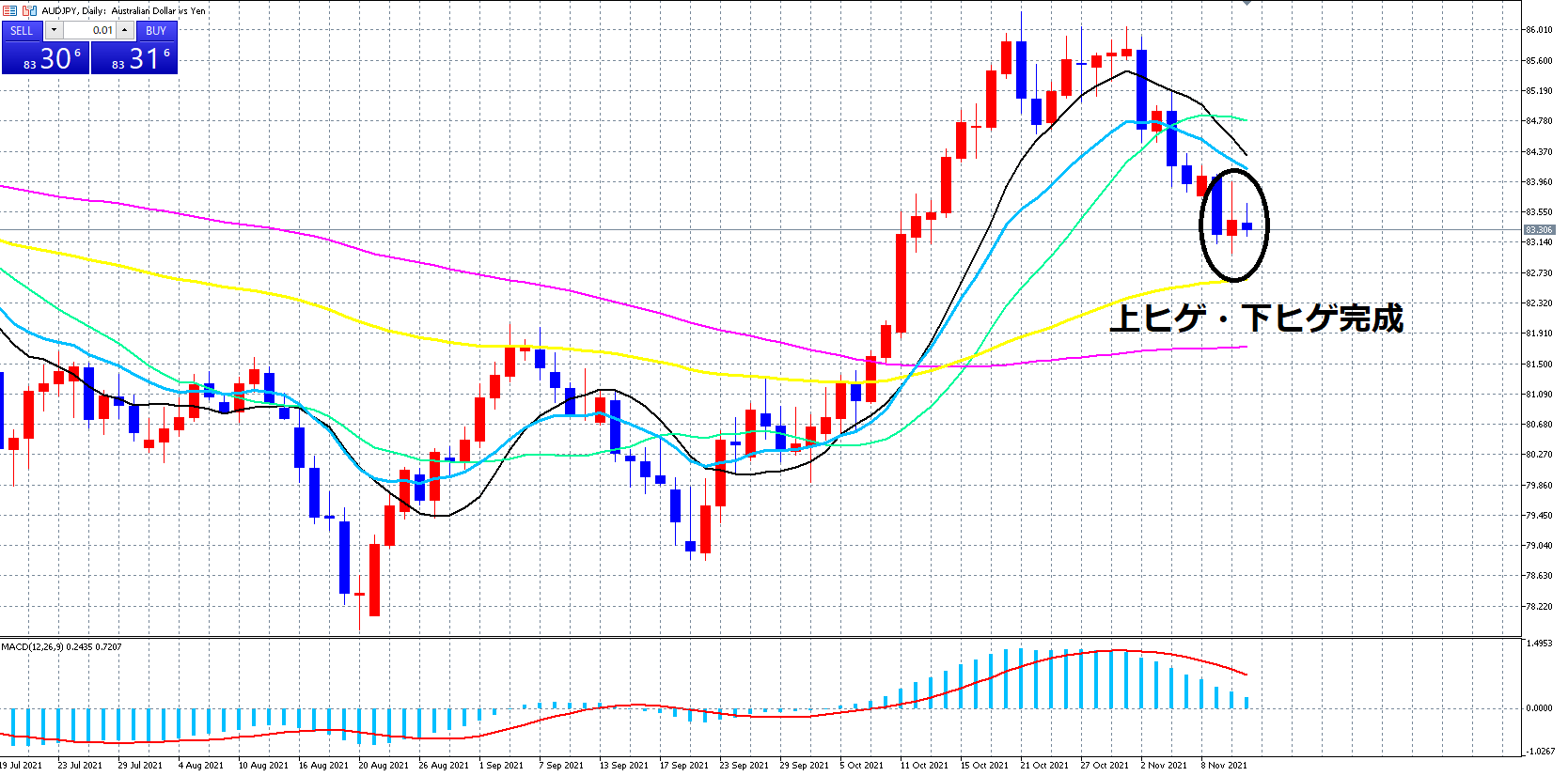Click the 0.01 volume input field

[x=88, y=30]
